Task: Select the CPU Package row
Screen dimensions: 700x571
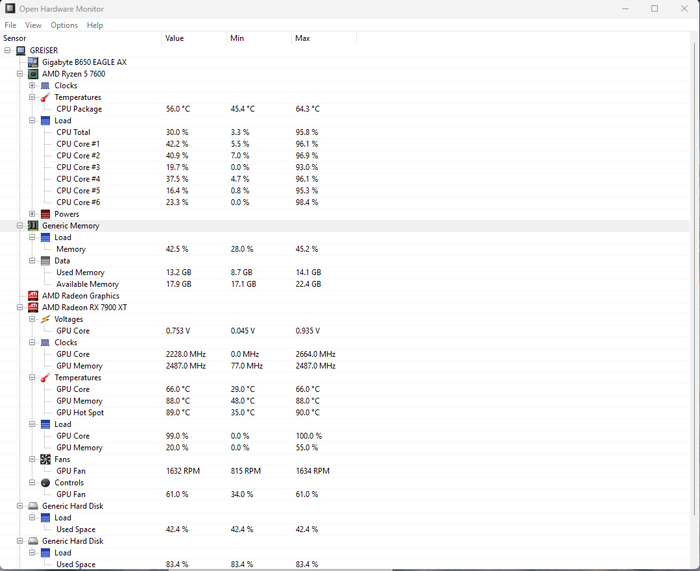Action: [345, 109]
